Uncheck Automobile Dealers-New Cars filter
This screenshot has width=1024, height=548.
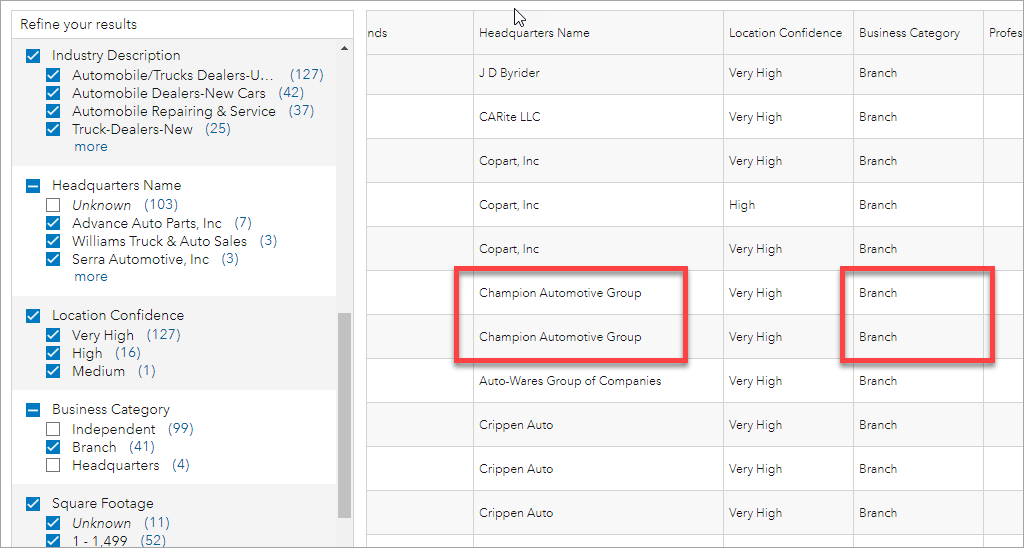[x=54, y=93]
